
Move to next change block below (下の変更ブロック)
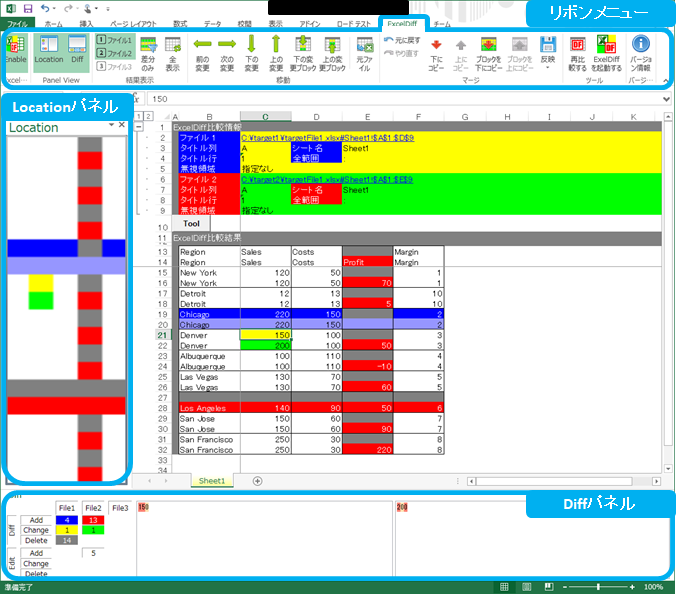coord(303,53)
